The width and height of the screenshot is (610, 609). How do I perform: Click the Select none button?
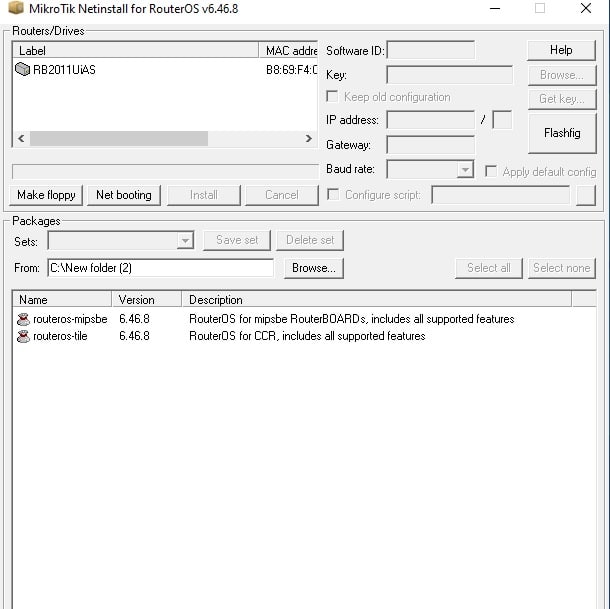pos(562,268)
